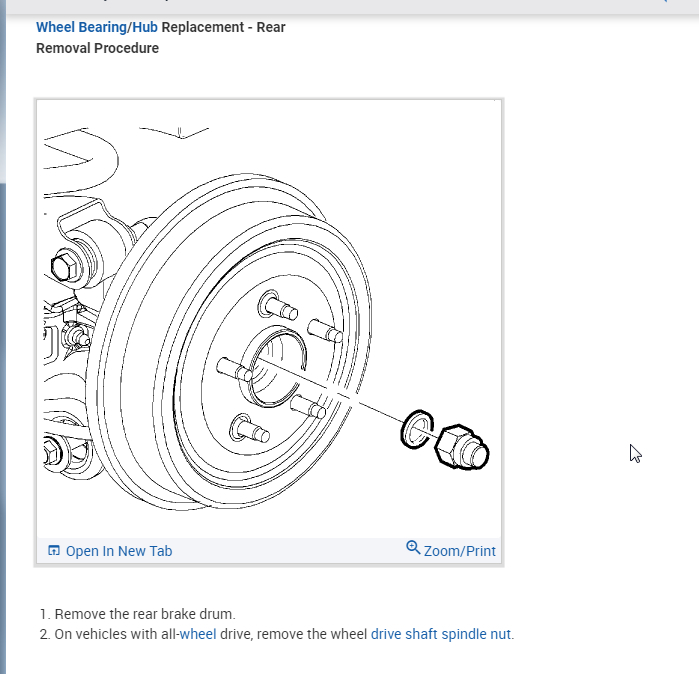
Task: Click the Open In New Tab link
Action: click(x=119, y=551)
